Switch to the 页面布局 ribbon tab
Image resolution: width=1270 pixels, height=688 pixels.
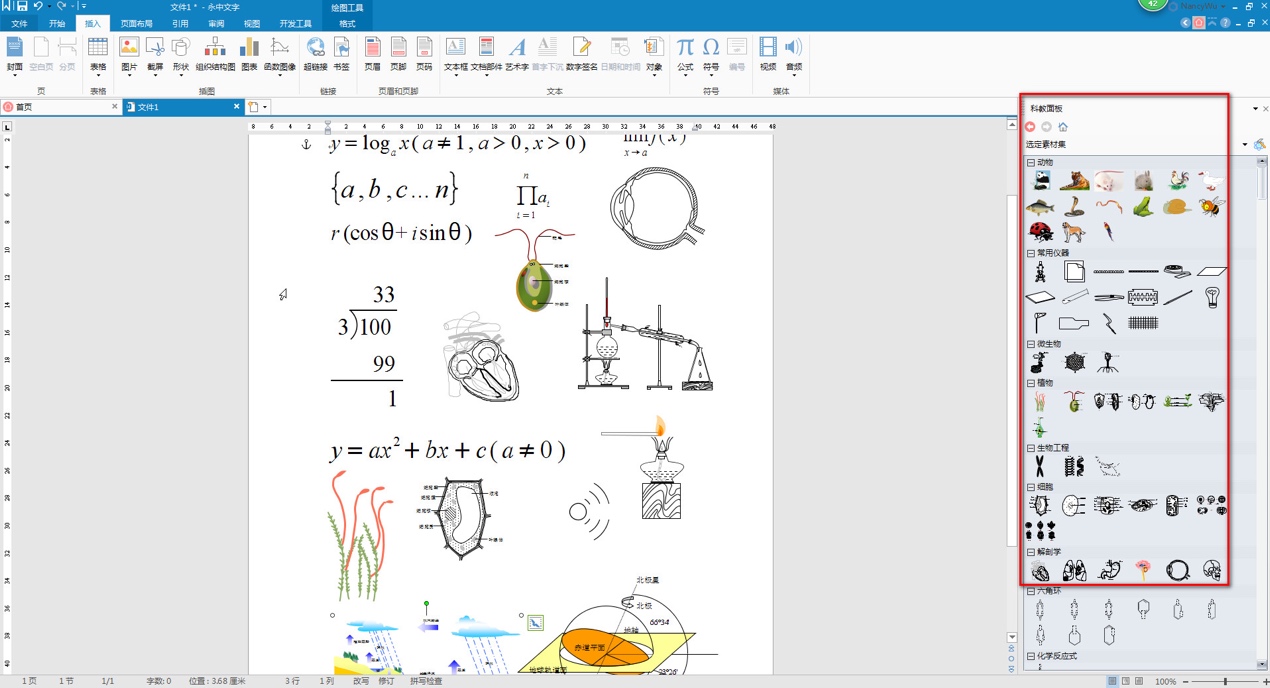[136, 24]
